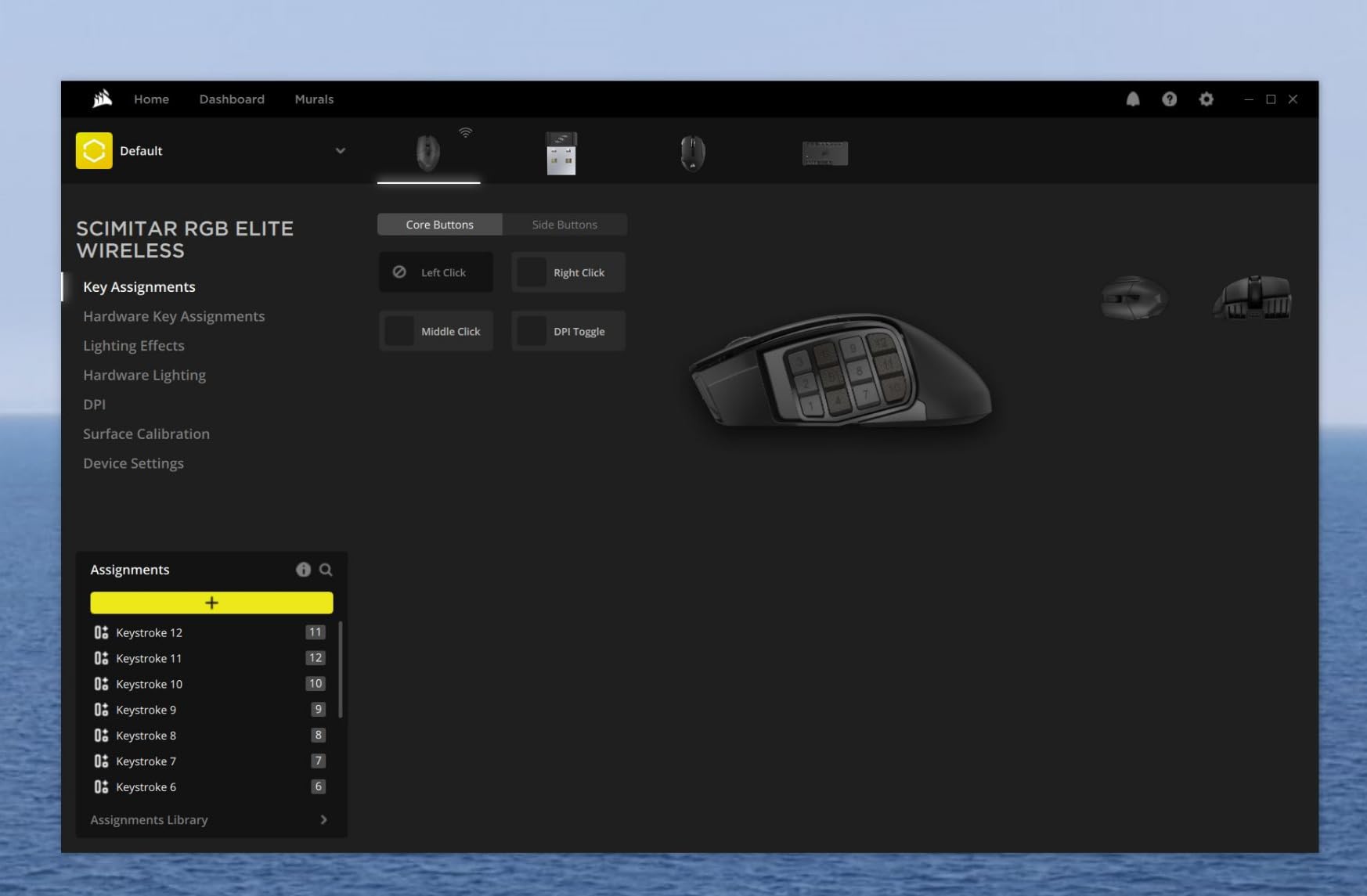
Task: Select the wireless USB dongle device
Action: click(561, 153)
